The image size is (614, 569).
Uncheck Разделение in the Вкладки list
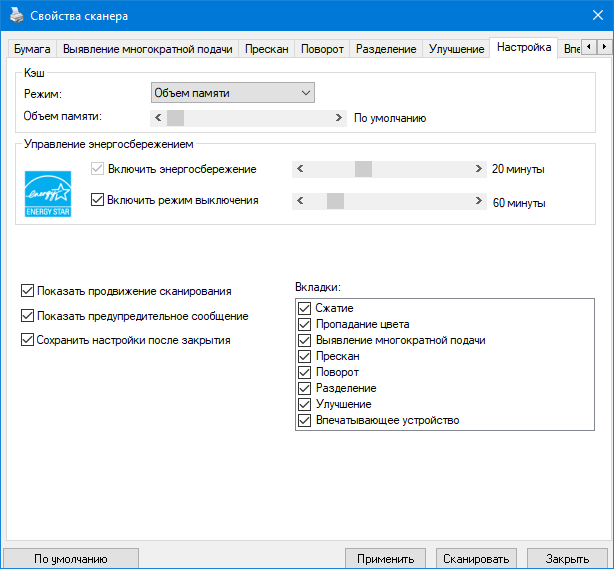[x=305, y=388]
